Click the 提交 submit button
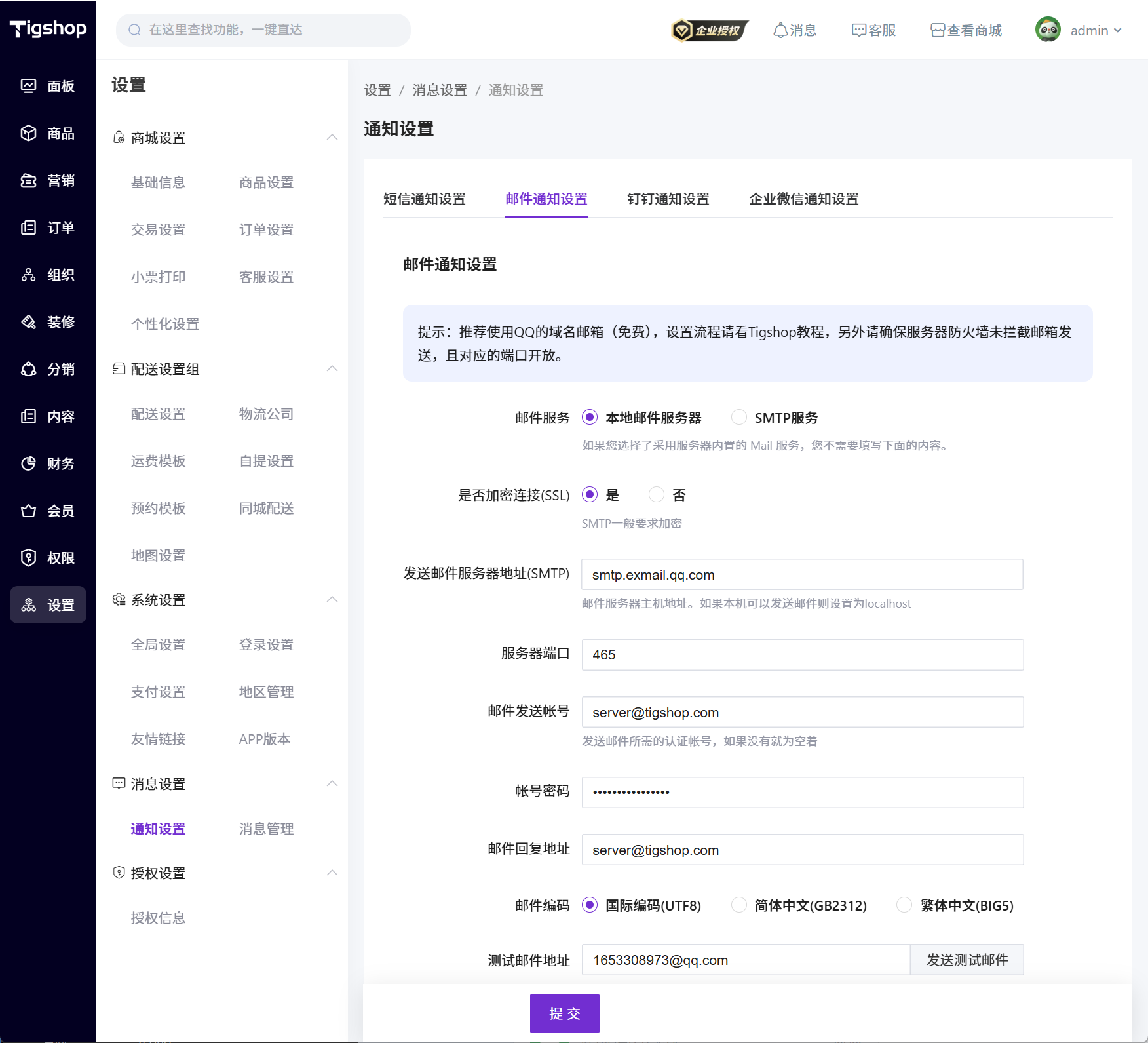The height and width of the screenshot is (1043, 1148). (564, 1013)
